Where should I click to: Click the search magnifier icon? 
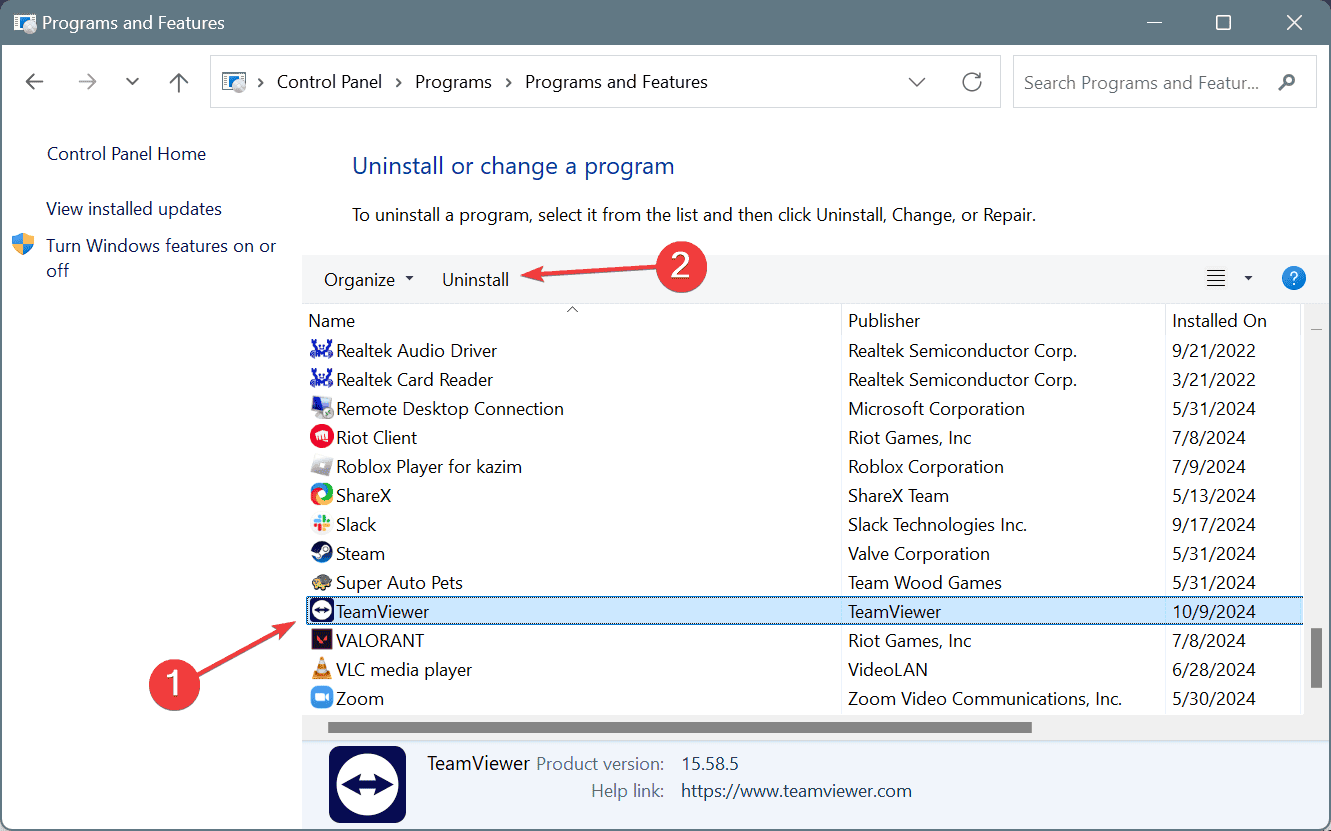pyautogui.click(x=1287, y=82)
